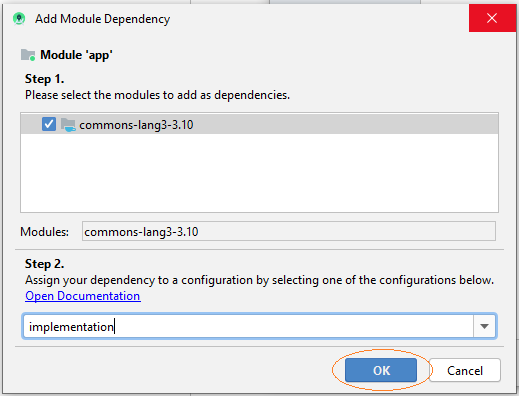Click the 'Please select the modules' instruction text

coord(157,95)
